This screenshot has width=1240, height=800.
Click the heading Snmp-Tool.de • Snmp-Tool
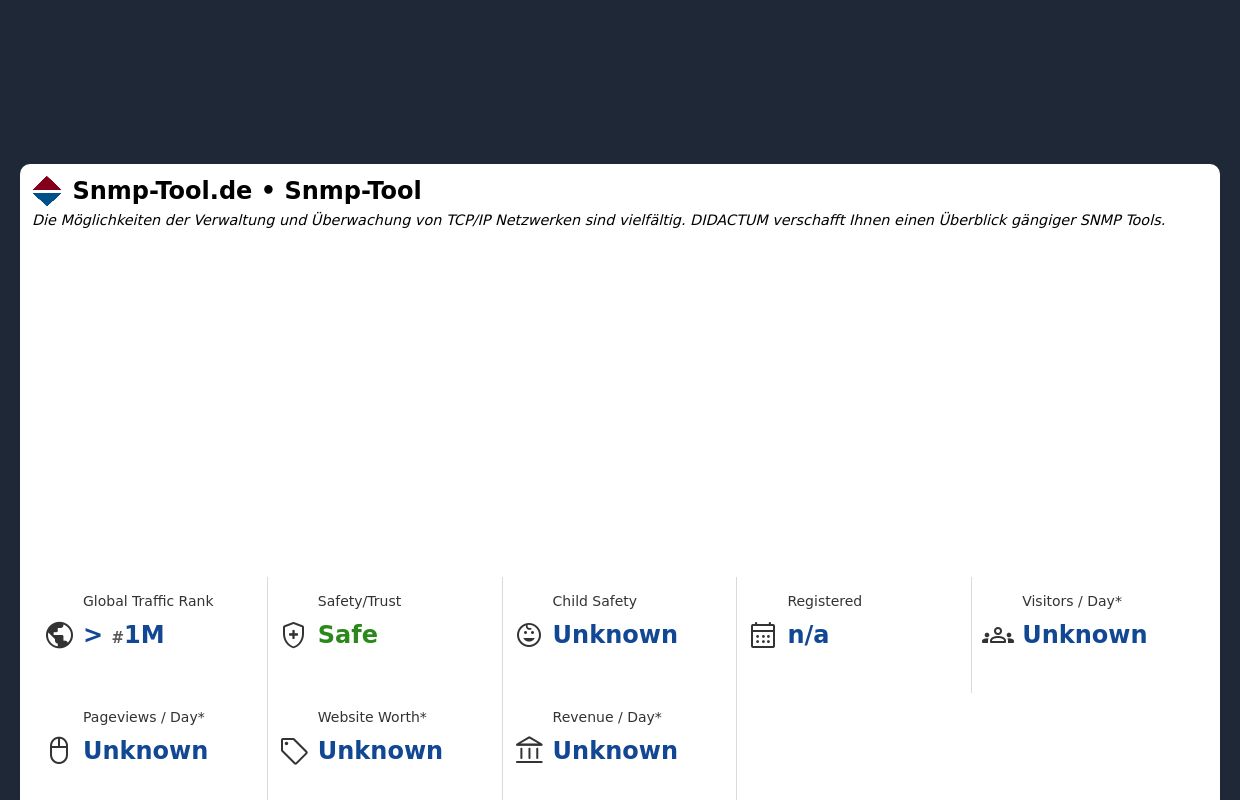click(247, 191)
